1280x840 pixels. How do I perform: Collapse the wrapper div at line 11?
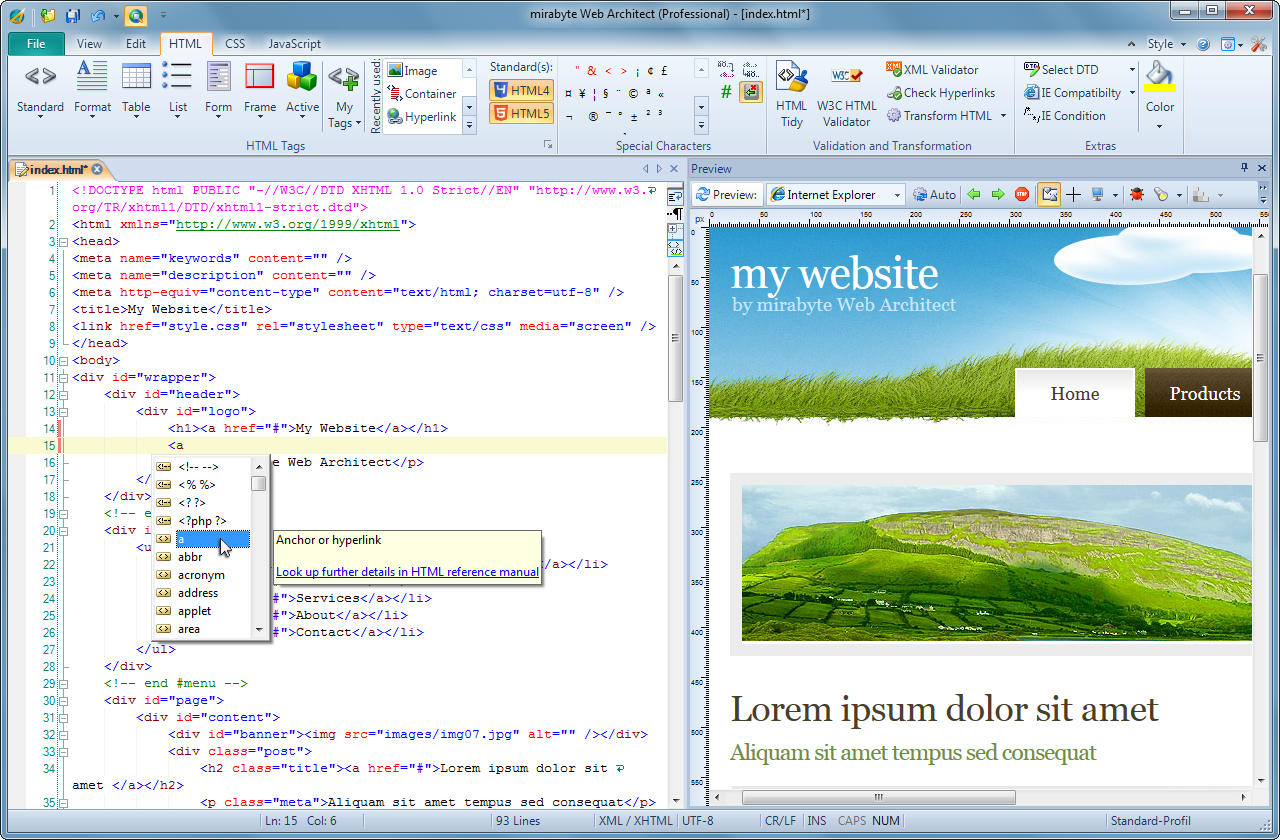pyautogui.click(x=63, y=378)
